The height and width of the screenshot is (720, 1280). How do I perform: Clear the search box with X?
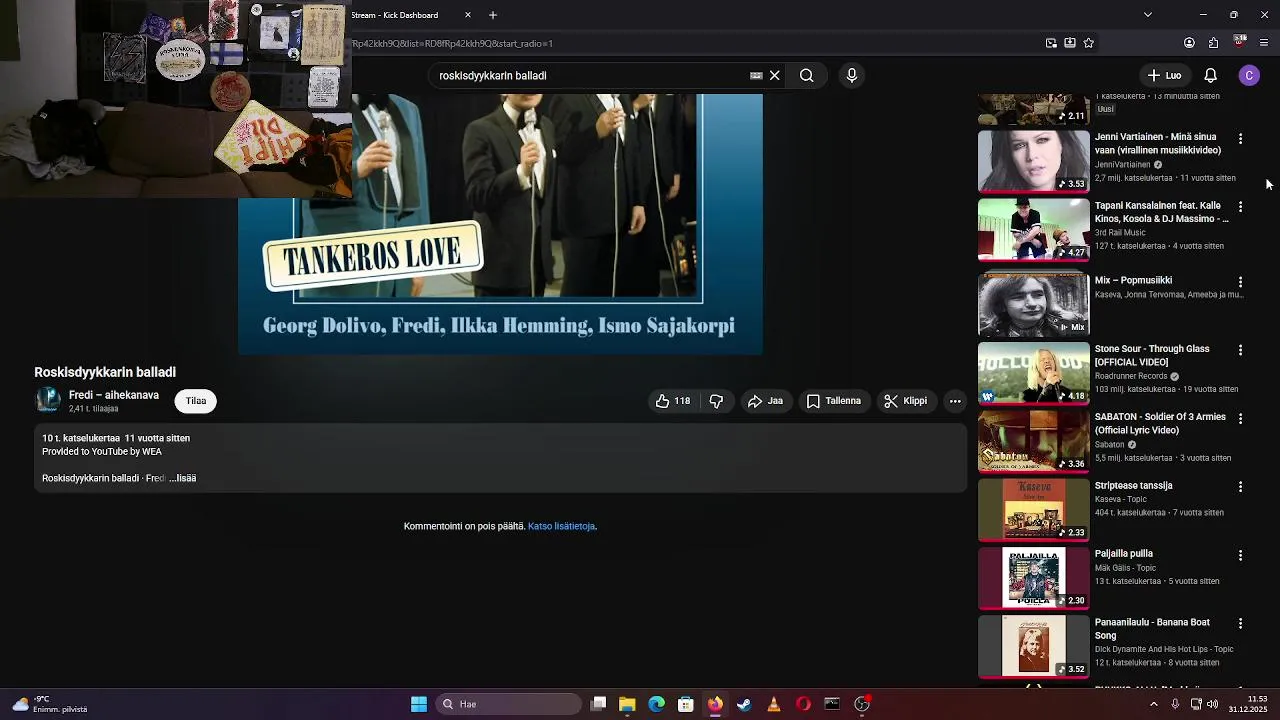pyautogui.click(x=774, y=75)
